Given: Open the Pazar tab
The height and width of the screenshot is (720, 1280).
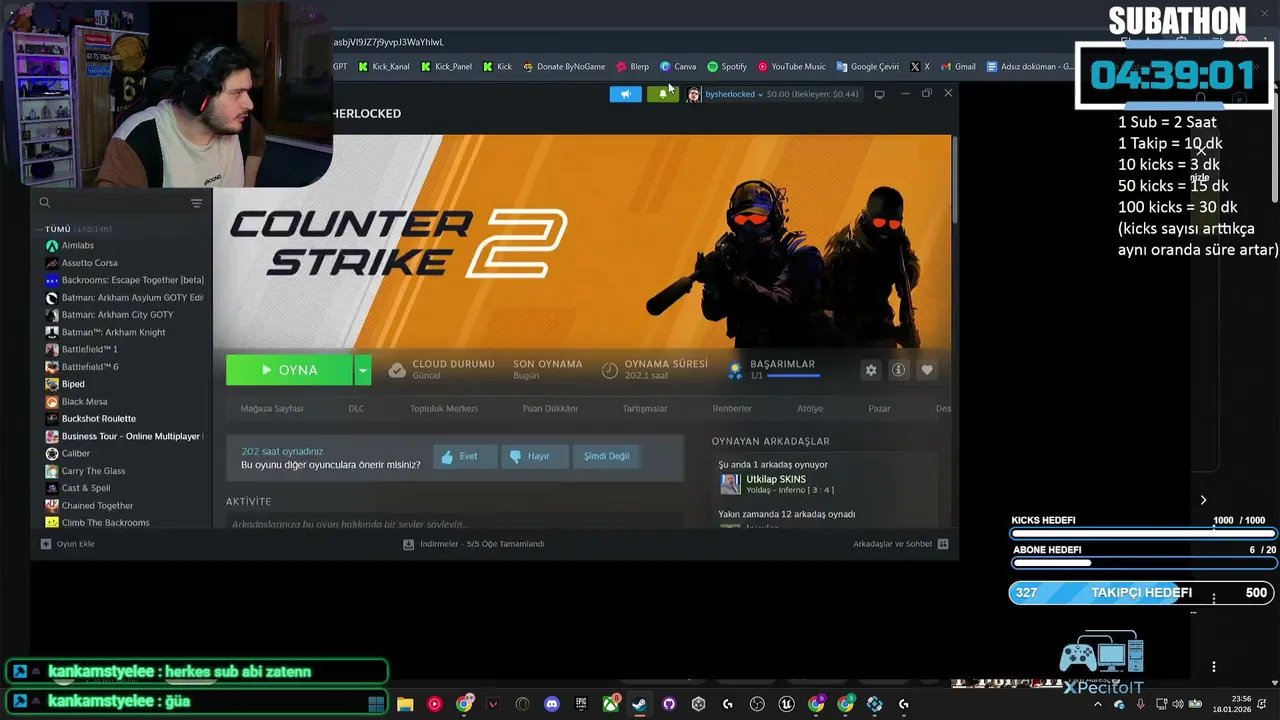Looking at the screenshot, I should pyautogui.click(x=879, y=408).
